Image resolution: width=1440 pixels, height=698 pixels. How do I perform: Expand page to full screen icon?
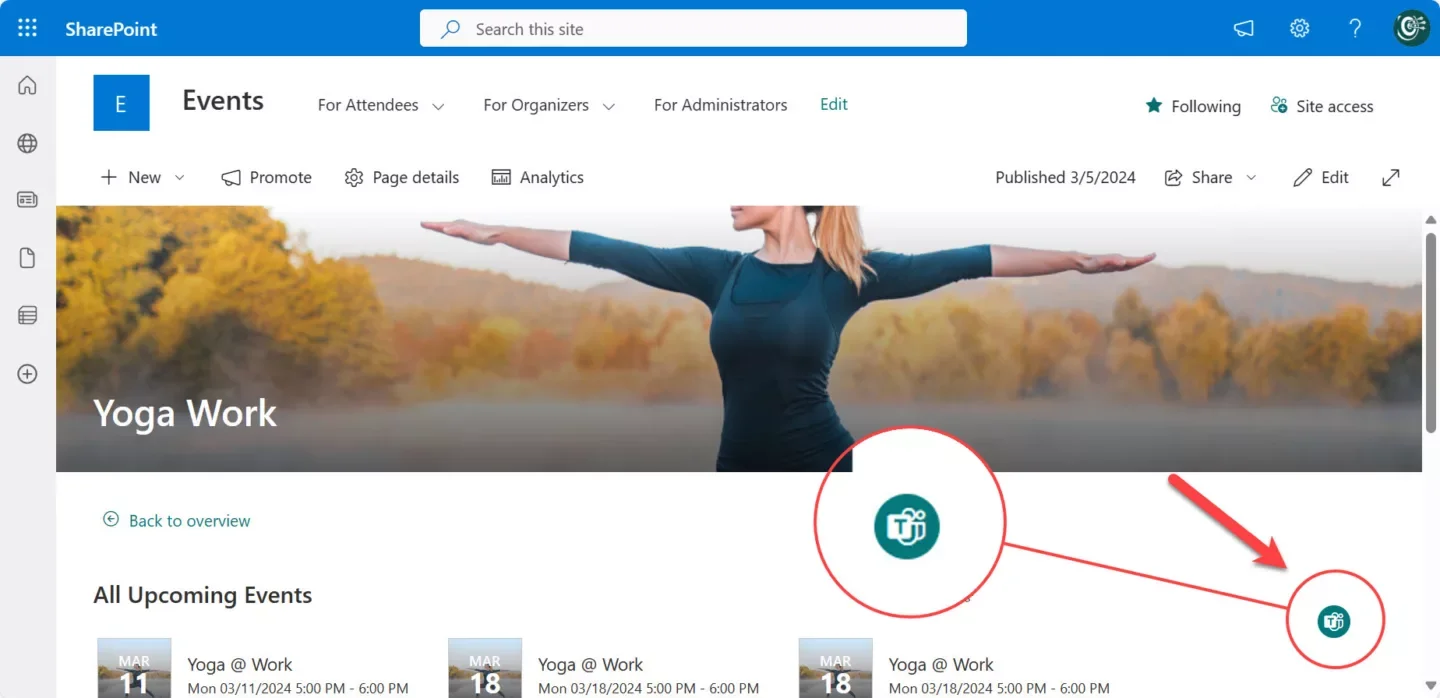click(1390, 177)
